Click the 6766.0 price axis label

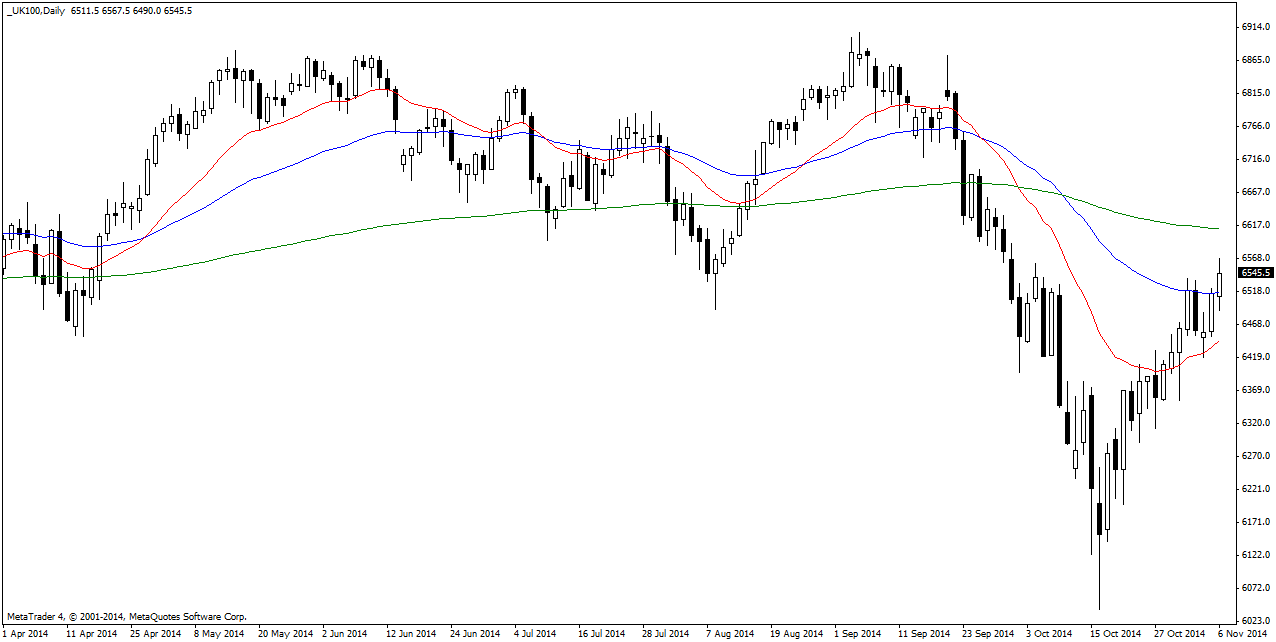[x=1255, y=126]
